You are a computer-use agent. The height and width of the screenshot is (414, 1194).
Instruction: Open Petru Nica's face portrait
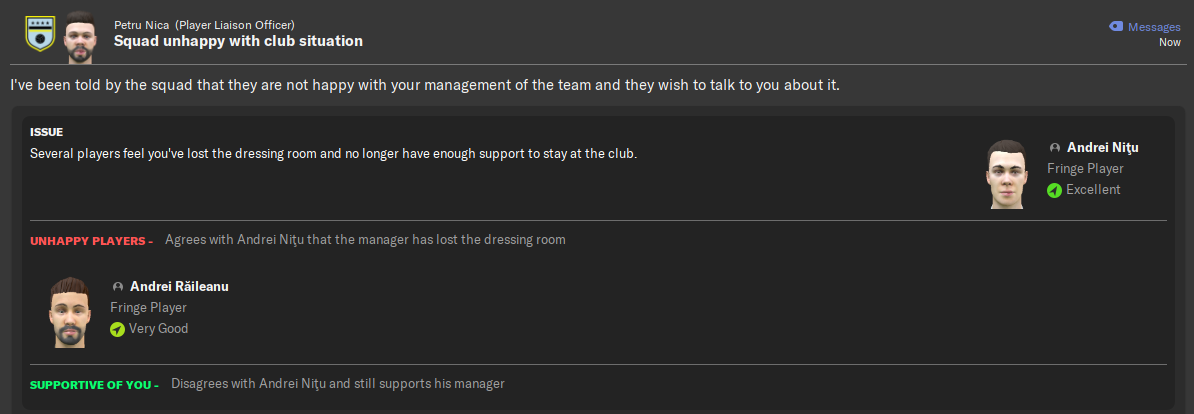[x=78, y=37]
